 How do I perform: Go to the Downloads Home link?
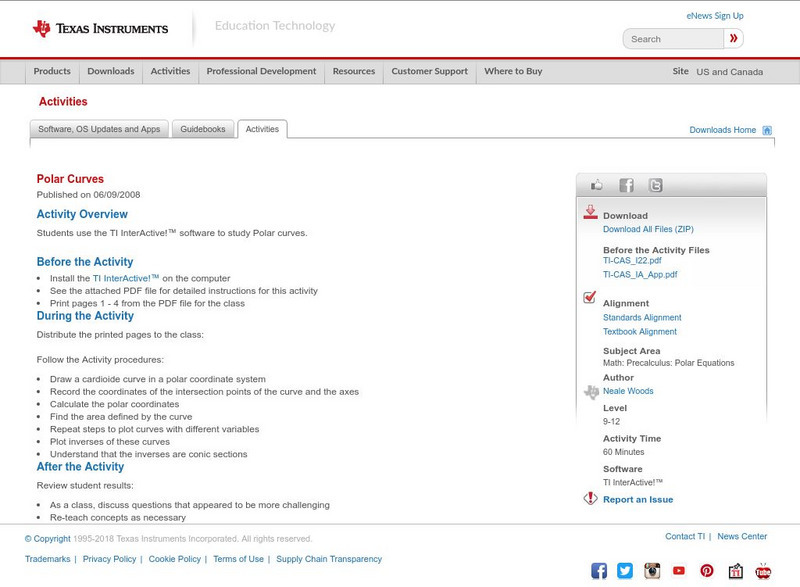(722, 130)
